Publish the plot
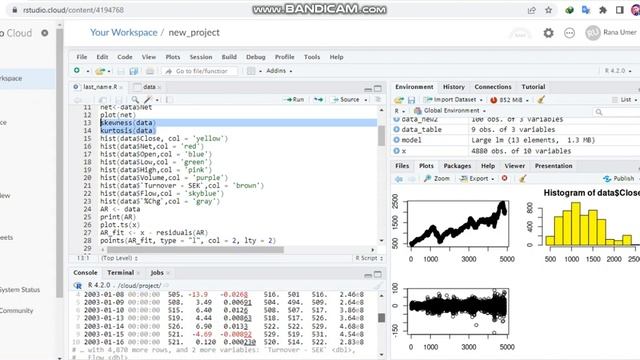The width and height of the screenshot is (640, 360). (619, 179)
